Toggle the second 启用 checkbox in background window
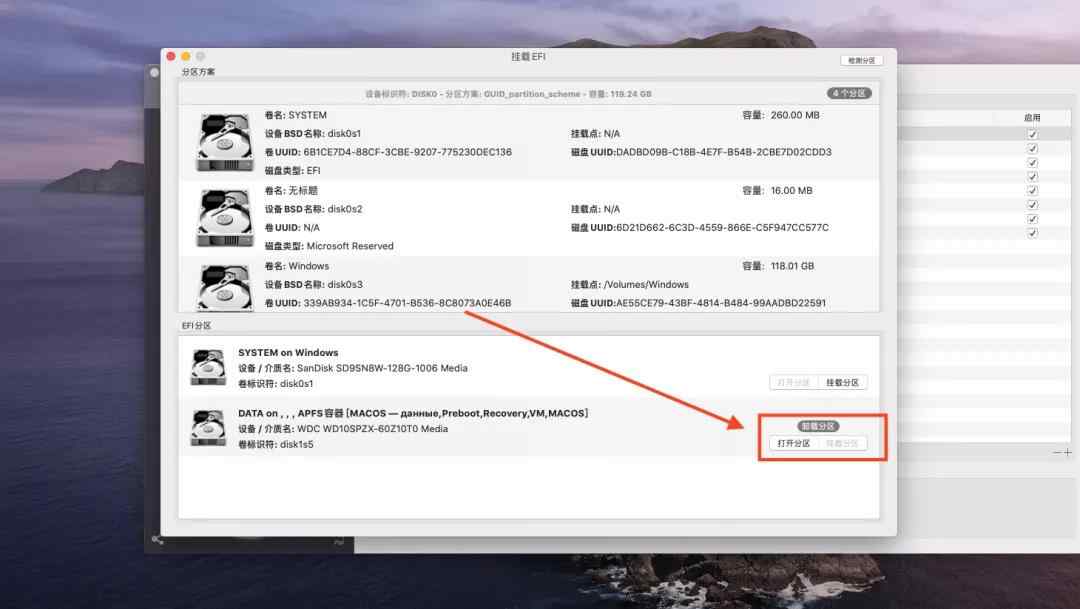1080x609 pixels. click(x=1032, y=148)
